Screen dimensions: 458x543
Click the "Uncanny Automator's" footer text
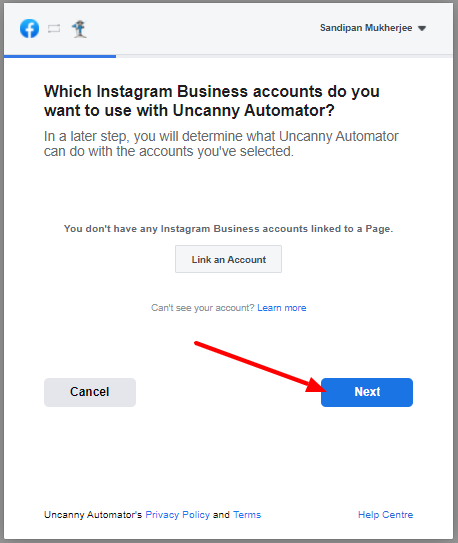coord(93,515)
